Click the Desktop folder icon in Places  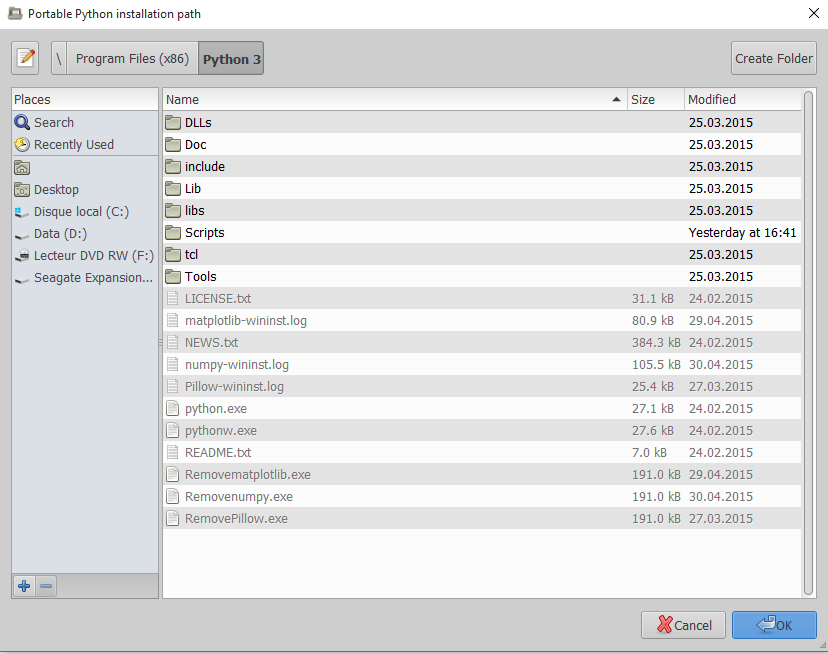tap(22, 190)
